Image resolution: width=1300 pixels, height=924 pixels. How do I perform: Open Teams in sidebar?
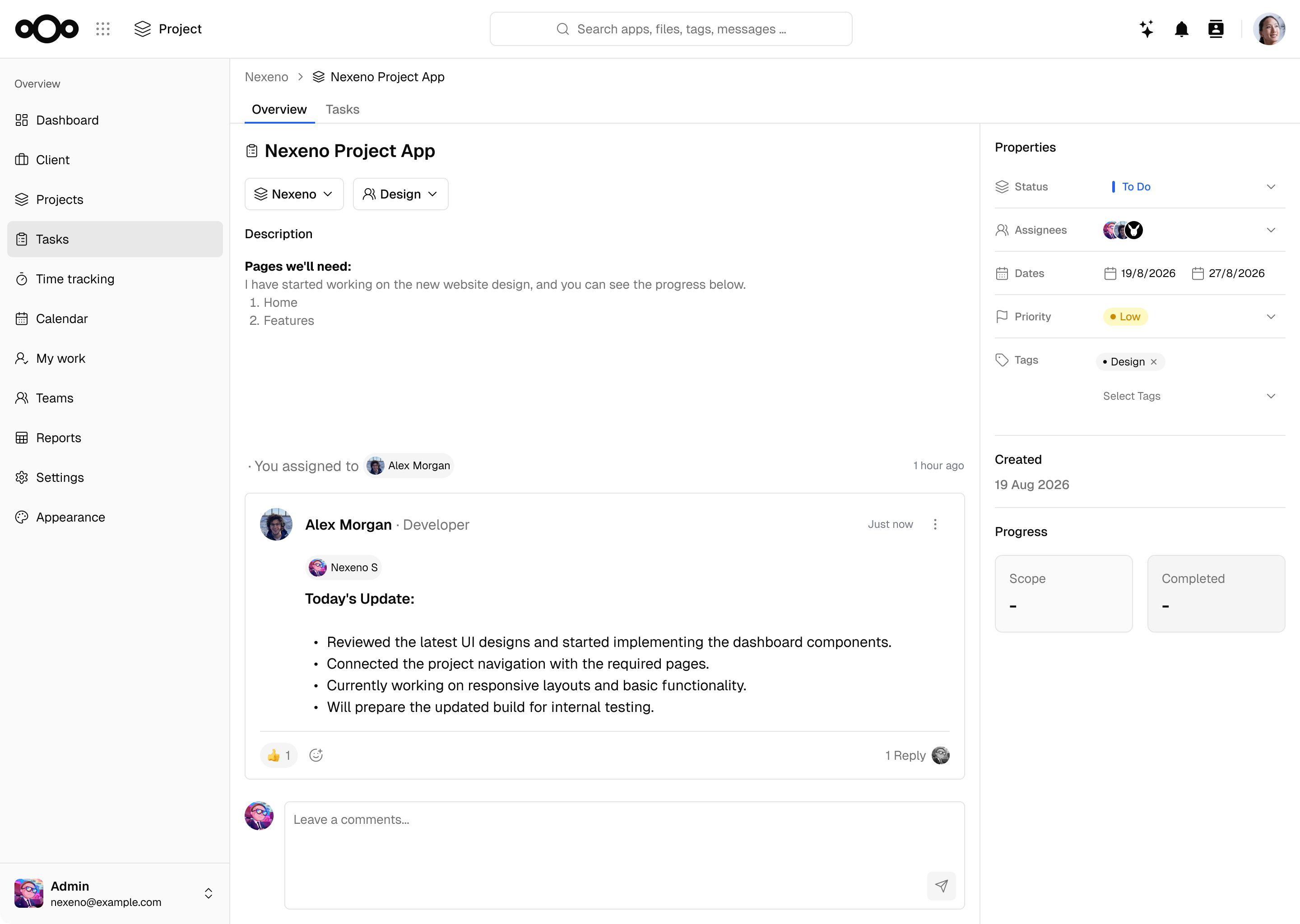115,398
